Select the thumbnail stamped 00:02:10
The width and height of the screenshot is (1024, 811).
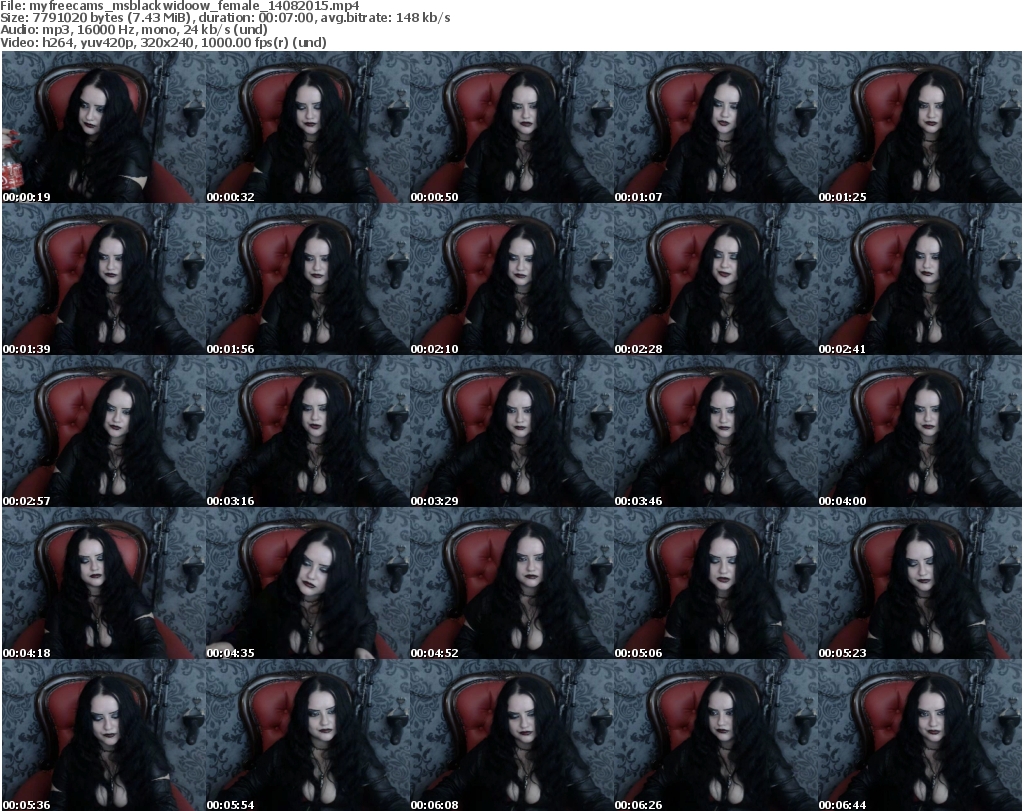click(x=511, y=279)
